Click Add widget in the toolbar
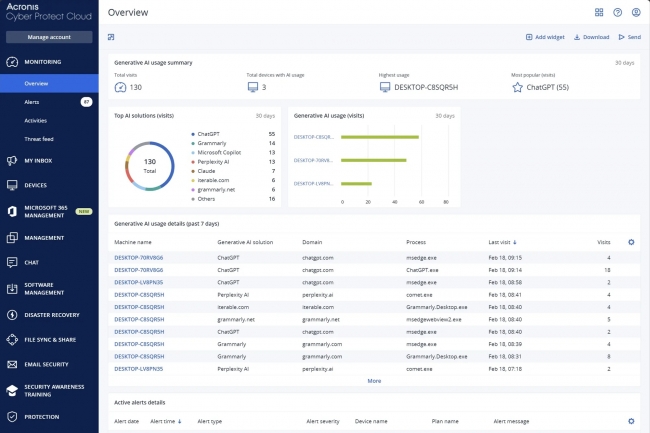Viewport: 650px width, 433px height. 545,37
